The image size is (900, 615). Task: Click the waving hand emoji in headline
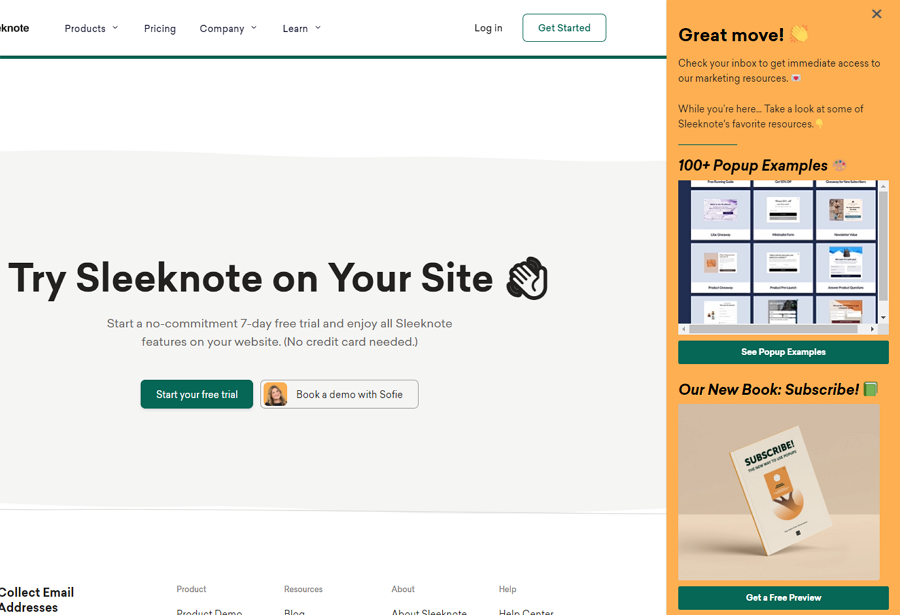pos(527,278)
